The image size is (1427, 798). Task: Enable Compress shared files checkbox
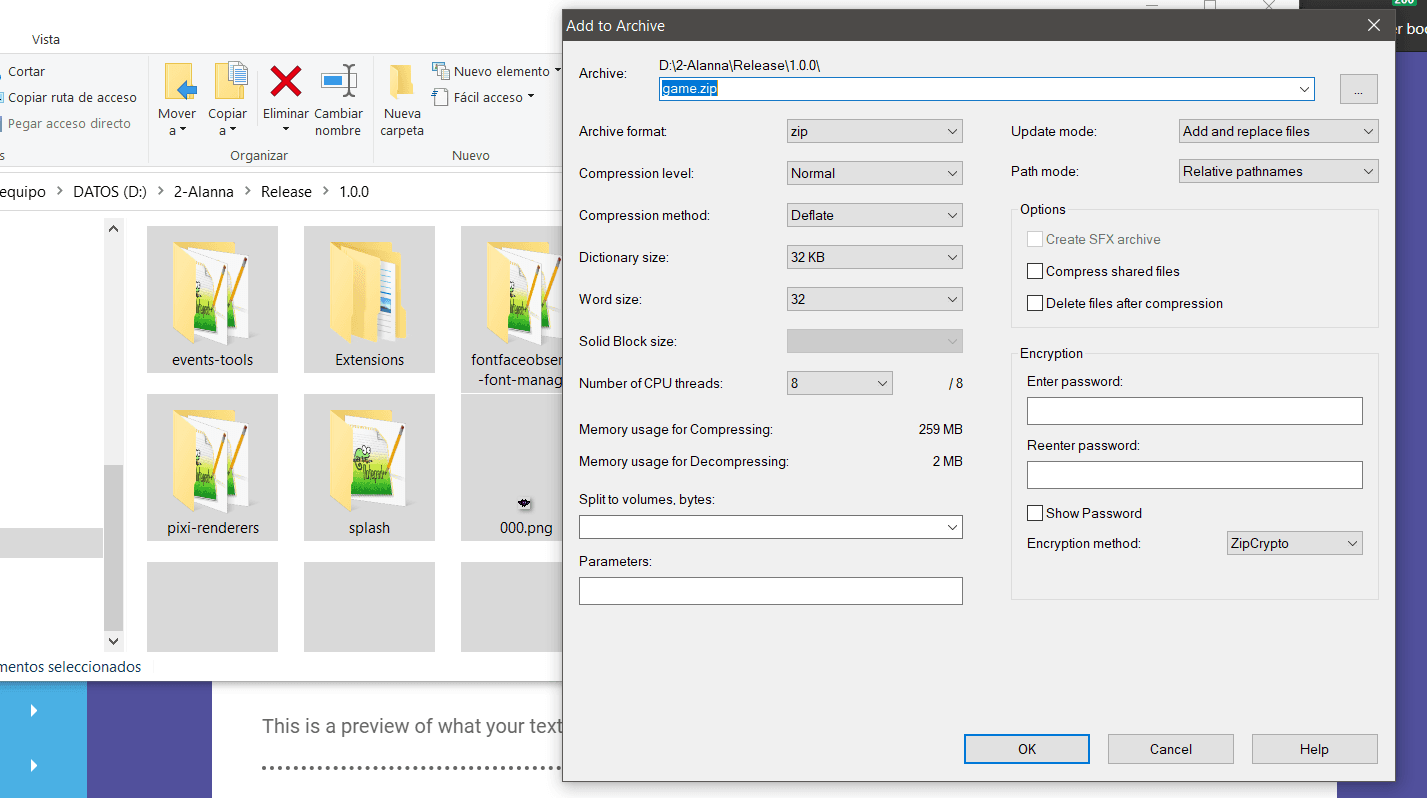click(x=1035, y=272)
